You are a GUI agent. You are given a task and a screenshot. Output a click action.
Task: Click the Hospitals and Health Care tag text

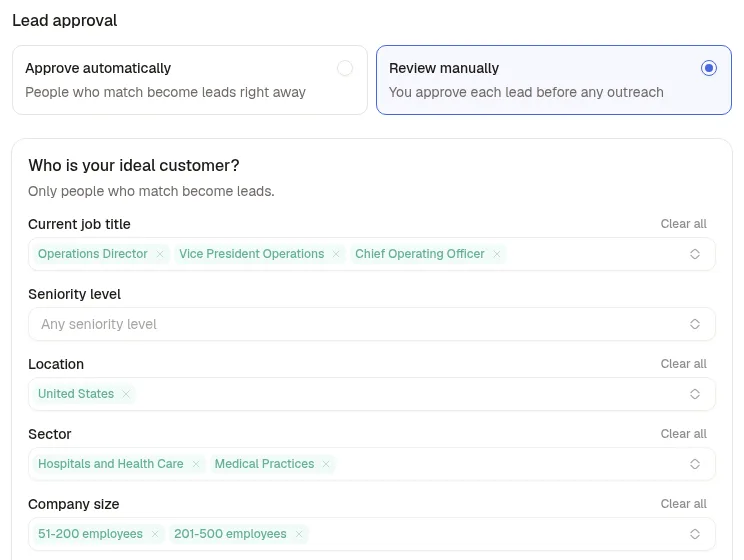point(111,464)
